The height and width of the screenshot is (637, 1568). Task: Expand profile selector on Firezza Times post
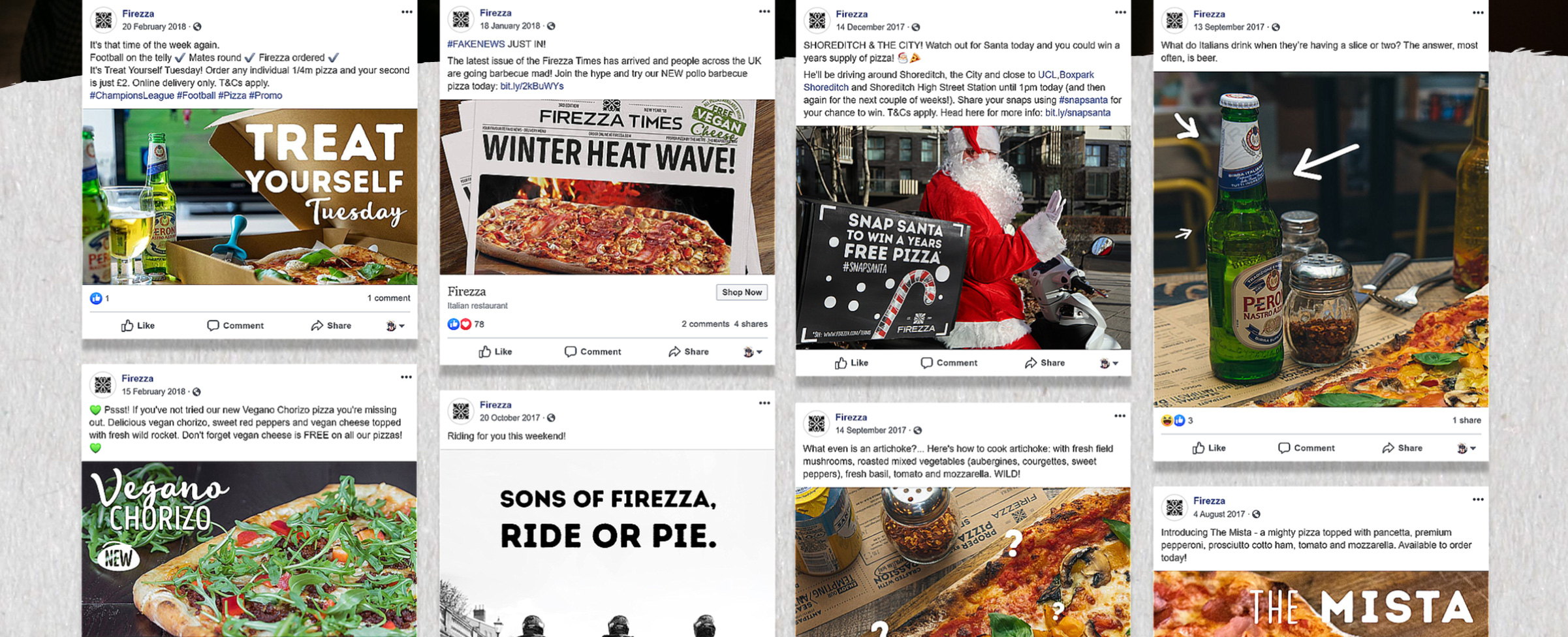753,352
